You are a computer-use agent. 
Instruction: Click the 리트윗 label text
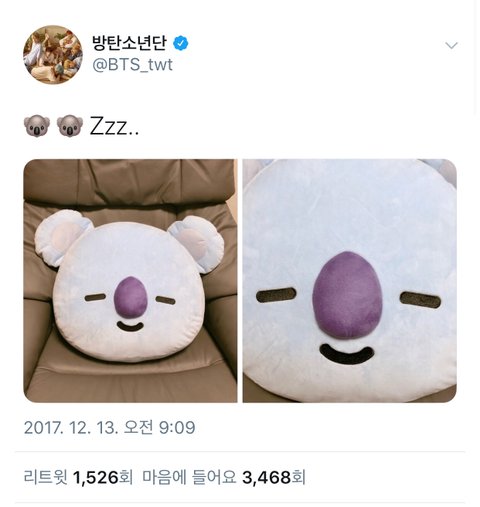(45, 477)
